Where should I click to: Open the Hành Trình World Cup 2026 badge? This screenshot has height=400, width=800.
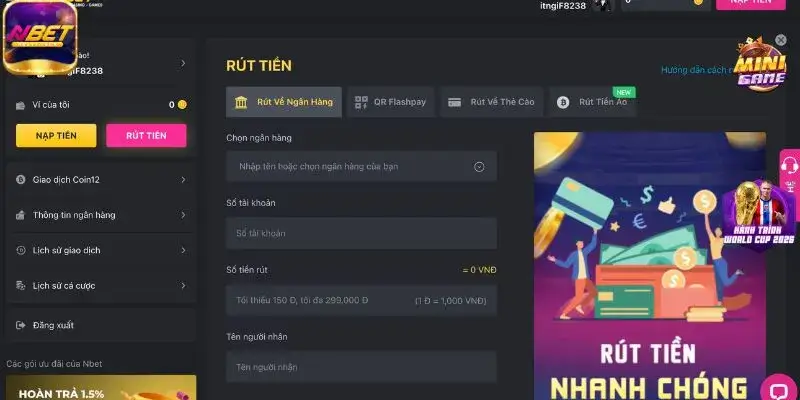coord(759,214)
